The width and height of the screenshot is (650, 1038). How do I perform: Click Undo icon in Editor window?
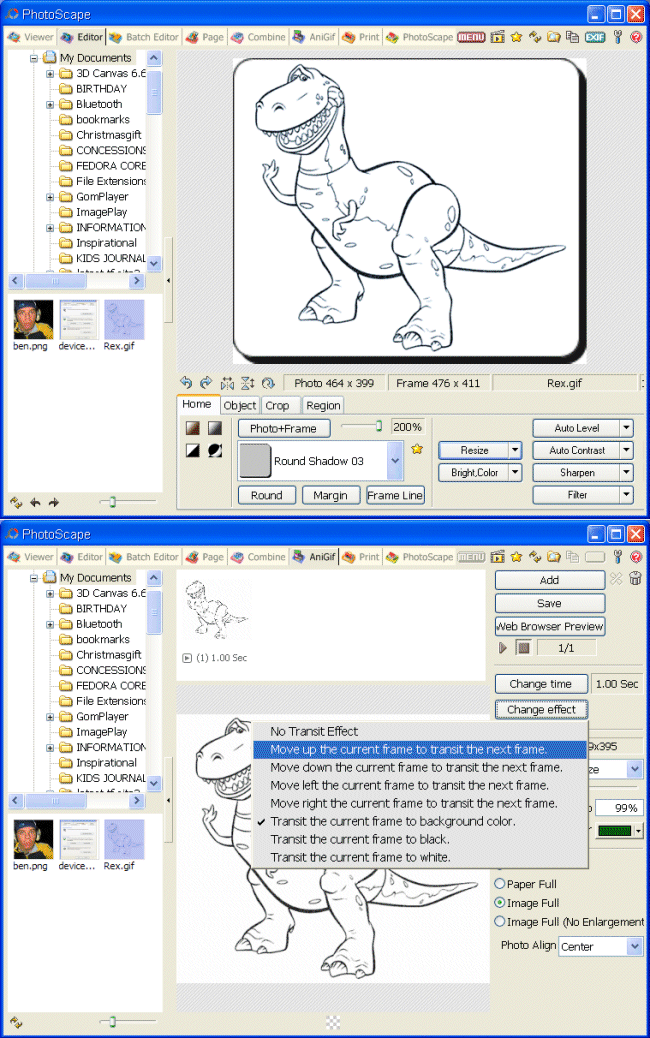pos(186,383)
